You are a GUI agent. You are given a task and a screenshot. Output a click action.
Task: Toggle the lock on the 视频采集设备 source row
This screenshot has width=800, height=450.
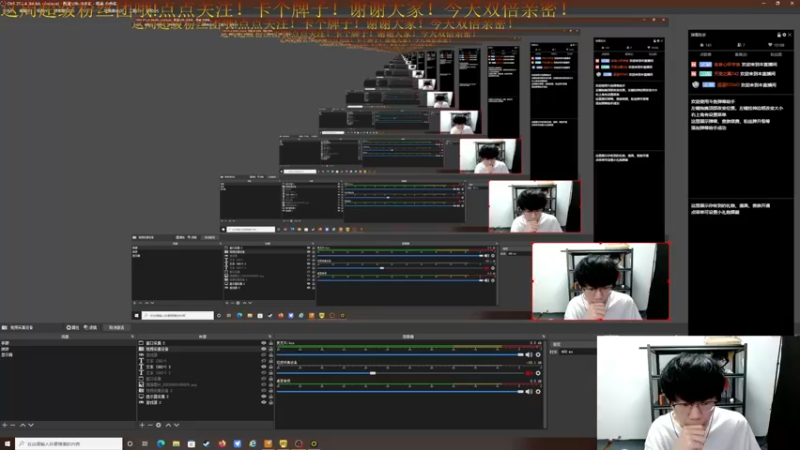pyautogui.click(x=270, y=349)
